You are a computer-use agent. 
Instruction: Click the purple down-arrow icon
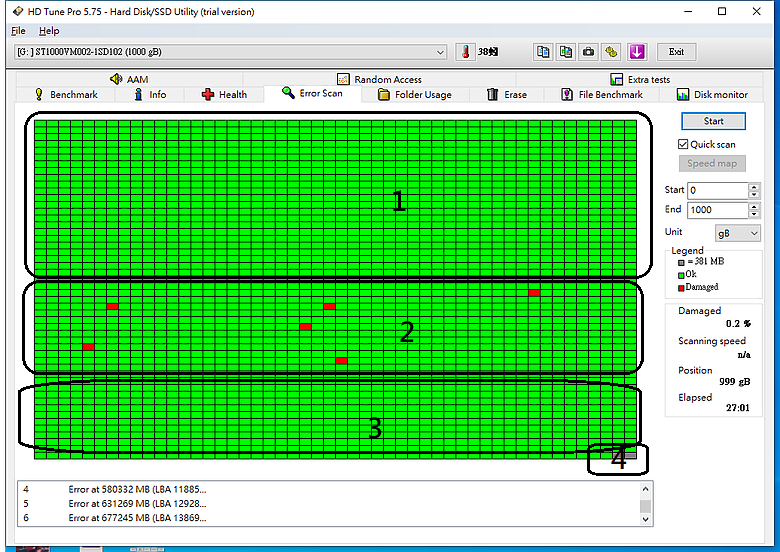tap(637, 52)
